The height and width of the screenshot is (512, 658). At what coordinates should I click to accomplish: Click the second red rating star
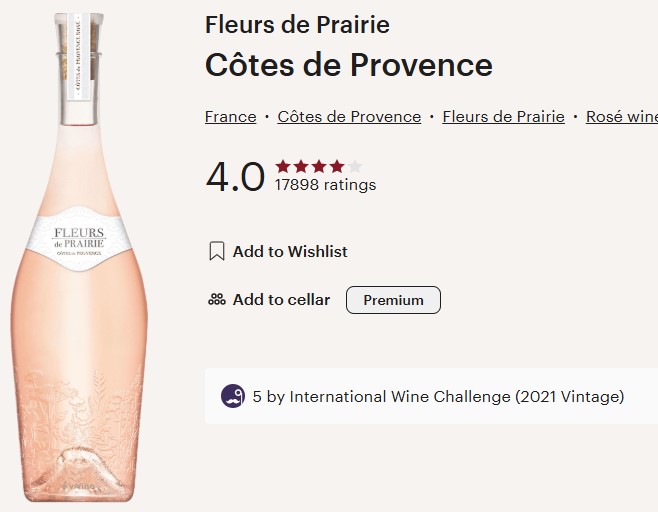click(301, 166)
